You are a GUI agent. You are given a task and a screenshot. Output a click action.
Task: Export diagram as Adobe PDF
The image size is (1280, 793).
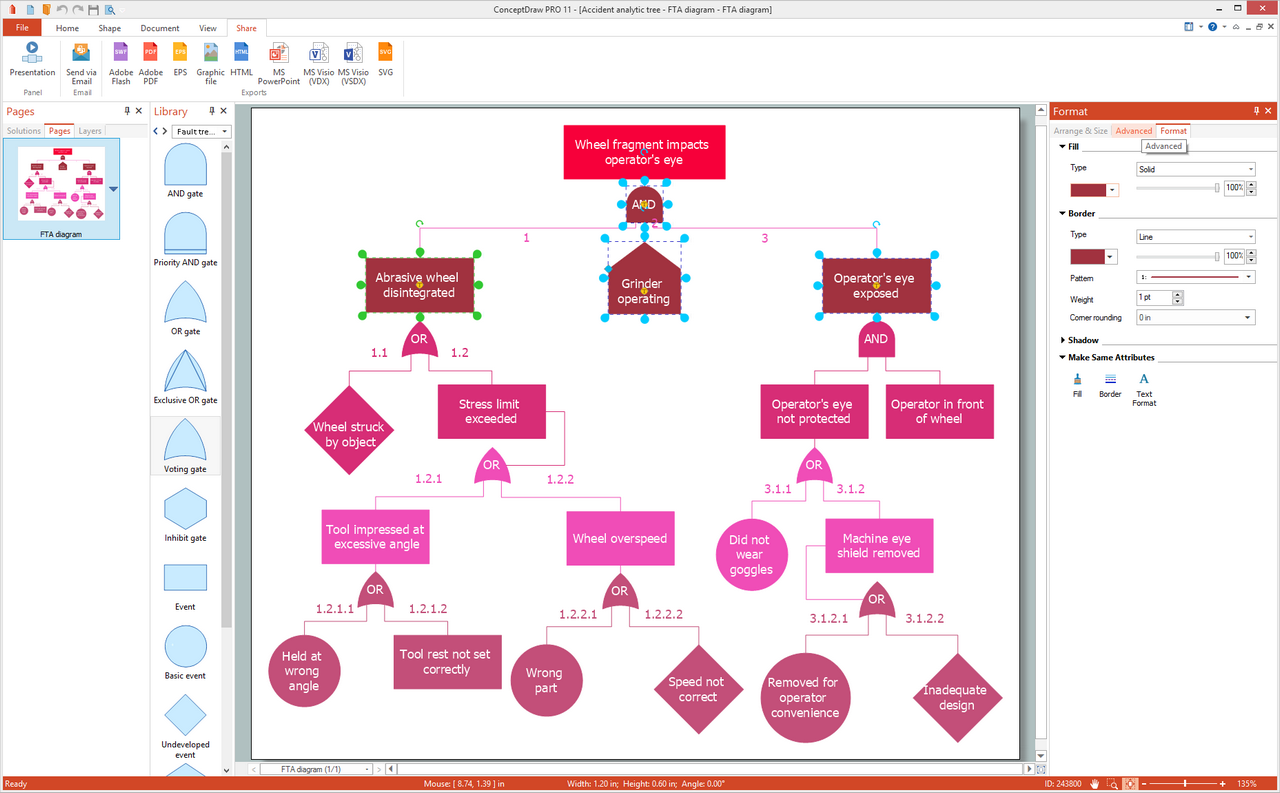click(x=151, y=63)
